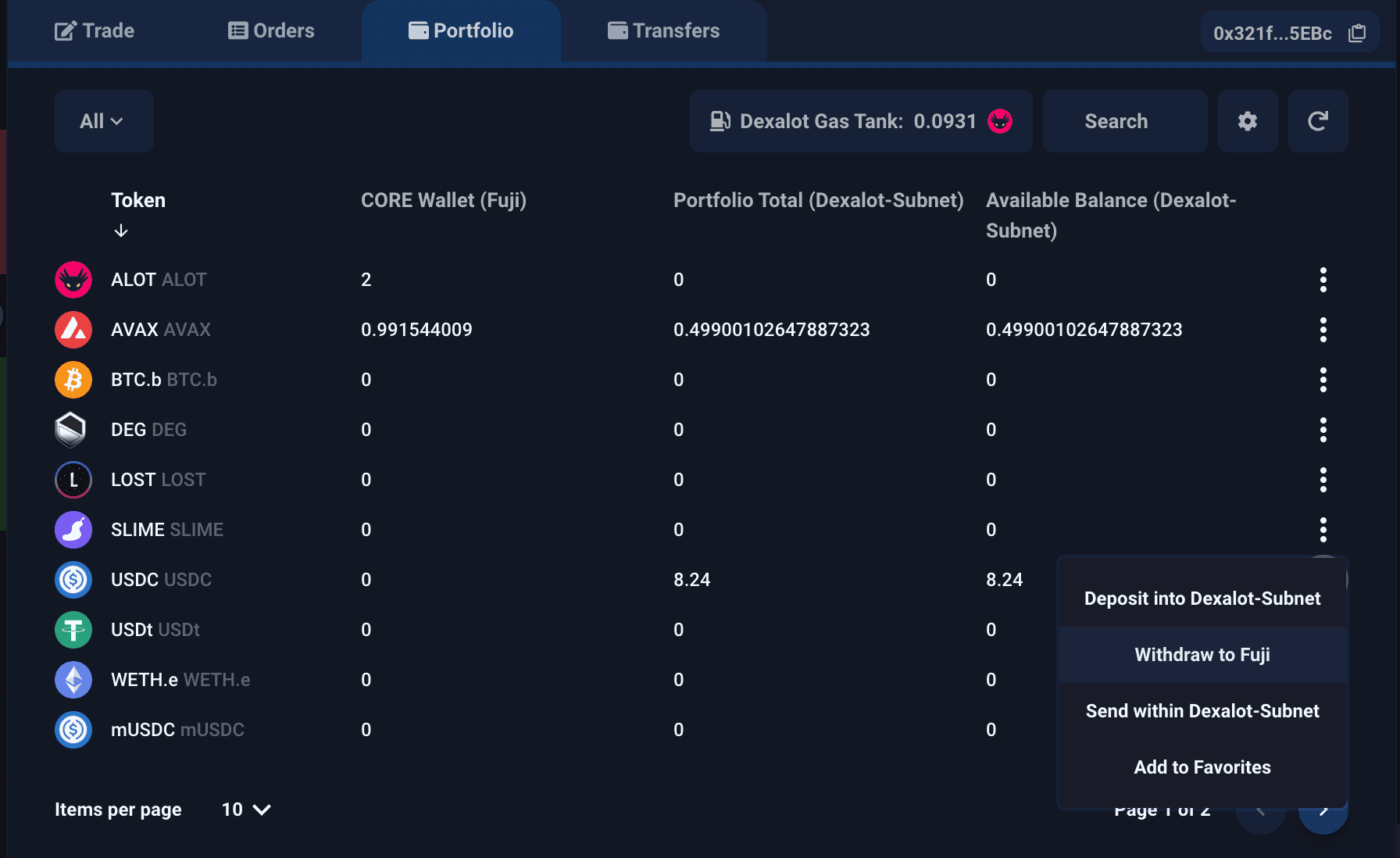Copy wallet address with clipboard icon
This screenshot has height=858, width=1400.
pyautogui.click(x=1357, y=33)
